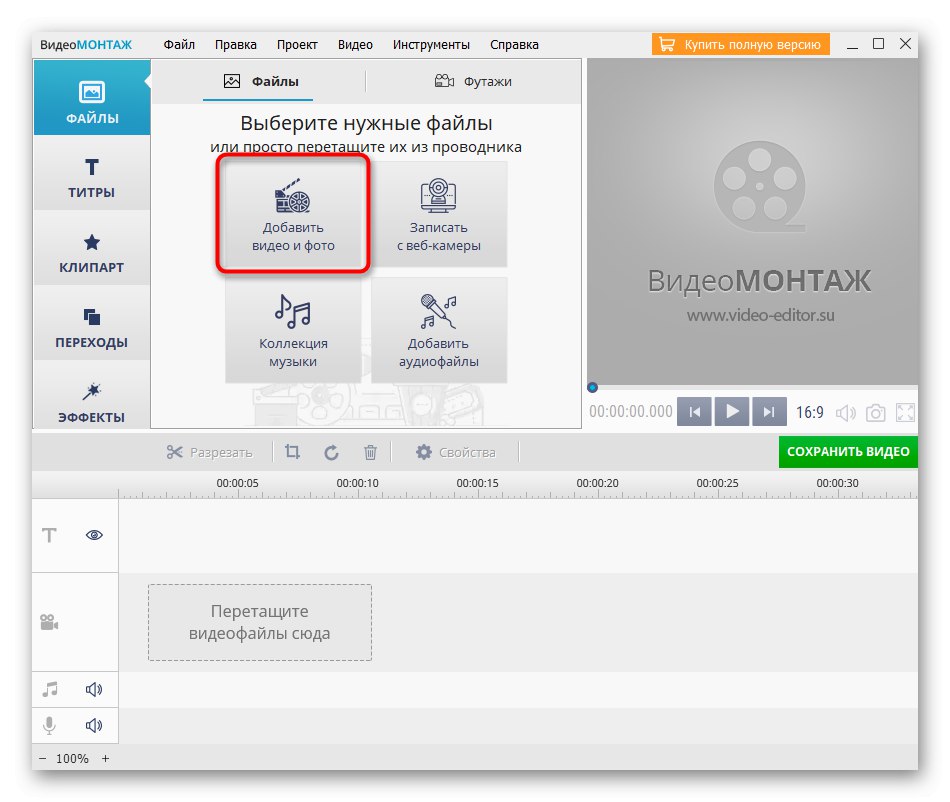Open the Файл menu
This screenshot has height=802, width=950.
click(179, 45)
